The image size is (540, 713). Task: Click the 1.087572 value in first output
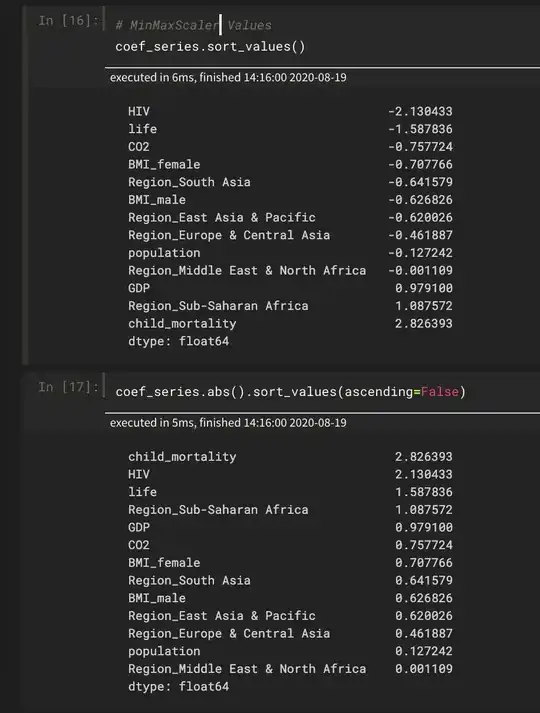(424, 306)
